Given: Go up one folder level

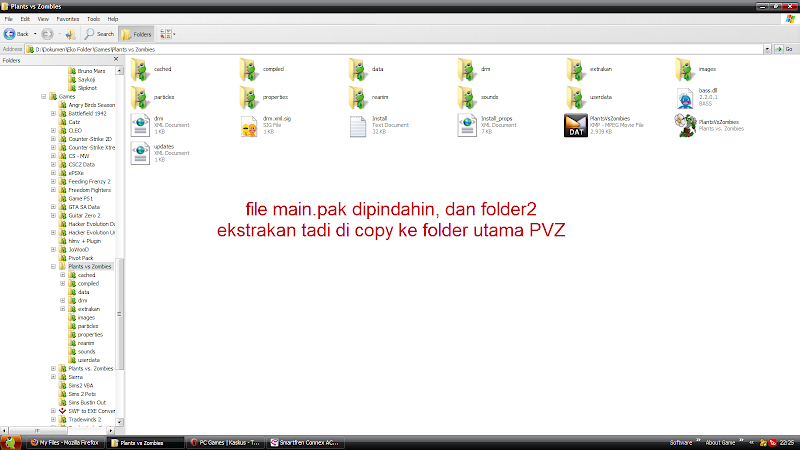Looking at the screenshot, I should pyautogui.click(x=70, y=34).
